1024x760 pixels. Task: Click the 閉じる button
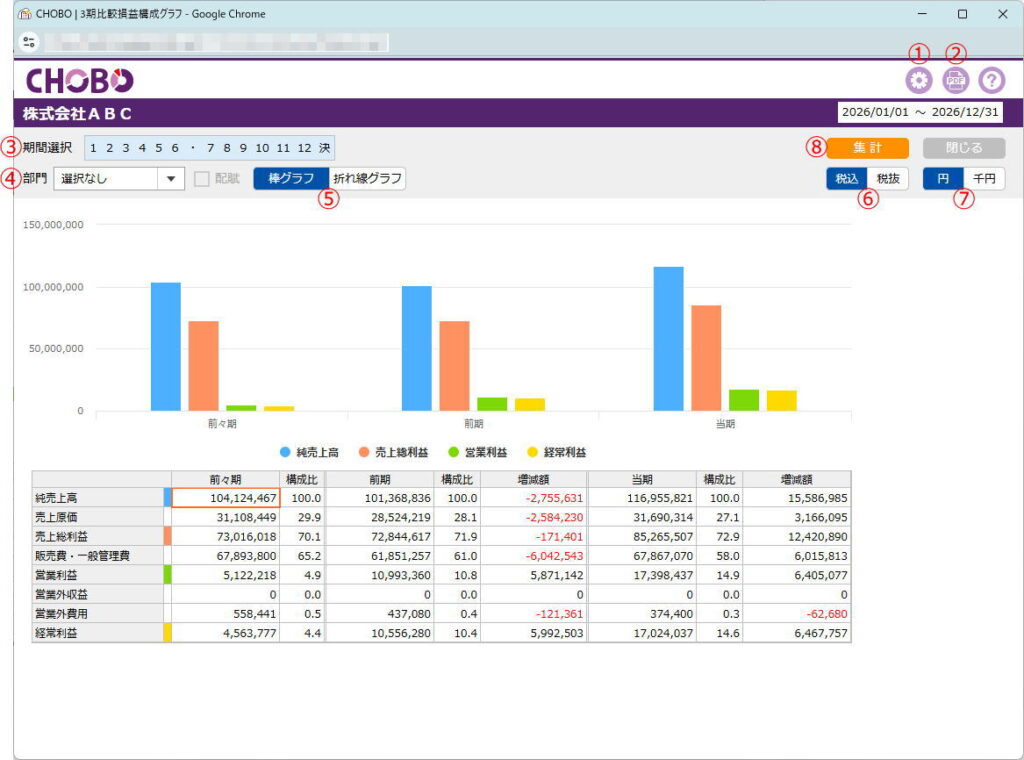pos(964,147)
